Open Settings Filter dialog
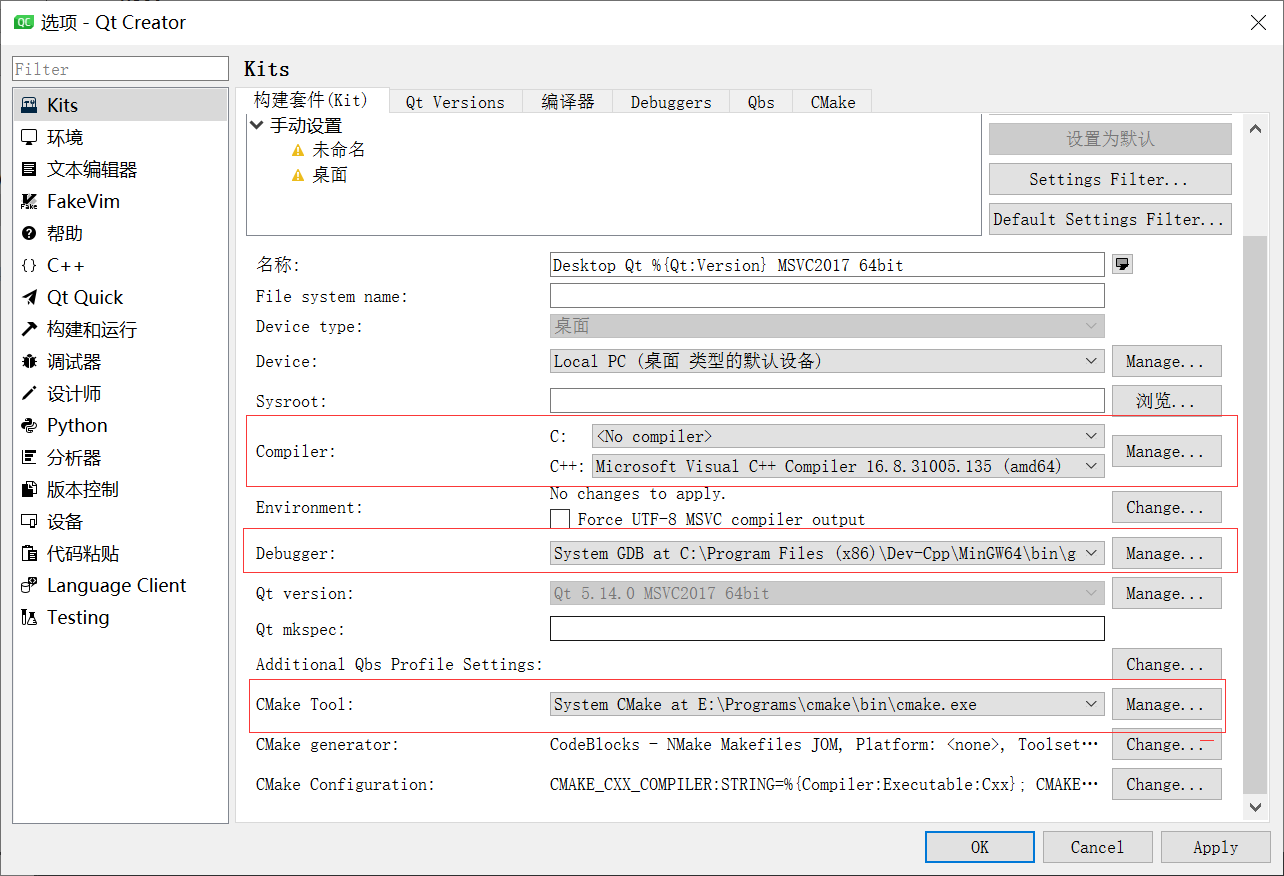The image size is (1284, 876). [x=1110, y=178]
